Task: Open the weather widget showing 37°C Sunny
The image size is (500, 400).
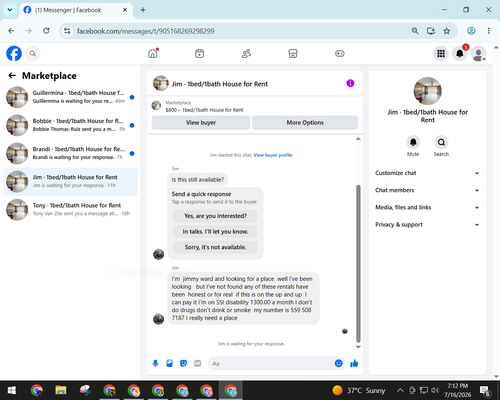Action: click(359, 390)
